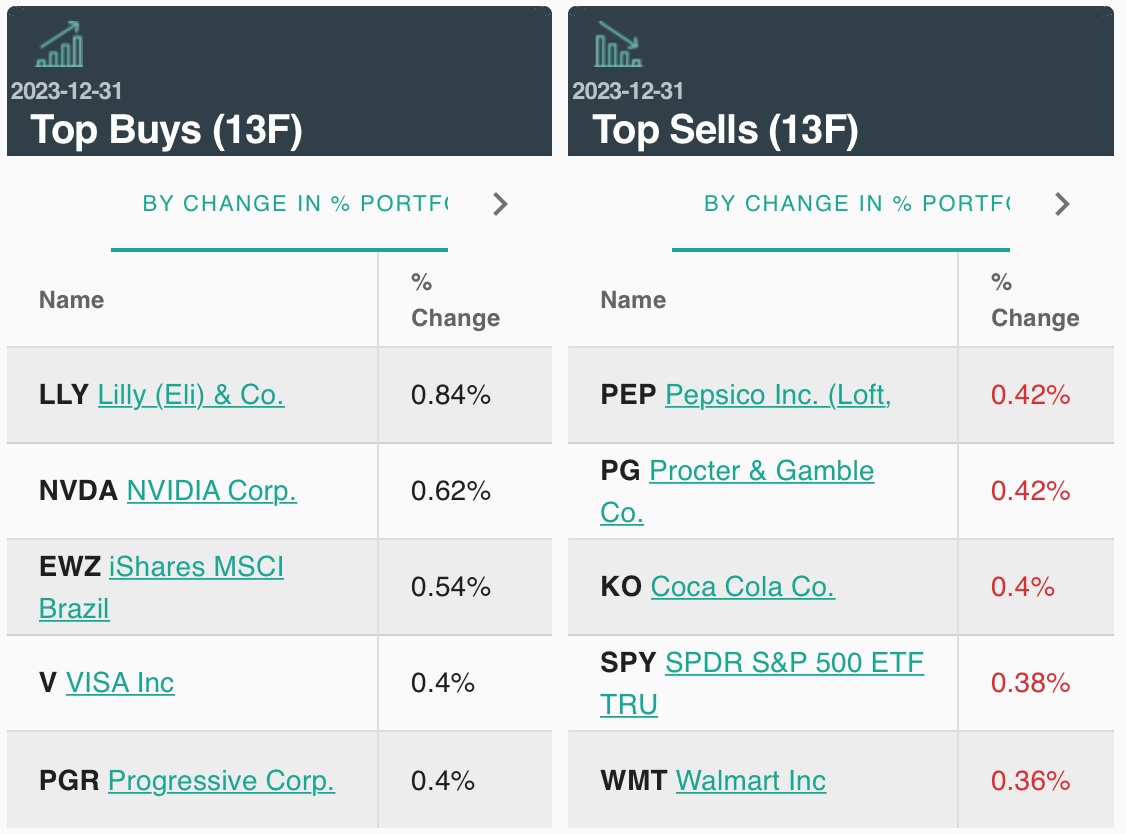Open the NVIDIA Corp. stock link

tap(211, 491)
